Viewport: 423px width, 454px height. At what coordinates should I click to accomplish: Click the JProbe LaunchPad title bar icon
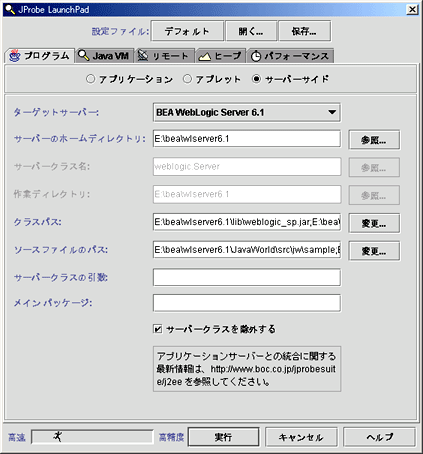point(10,10)
